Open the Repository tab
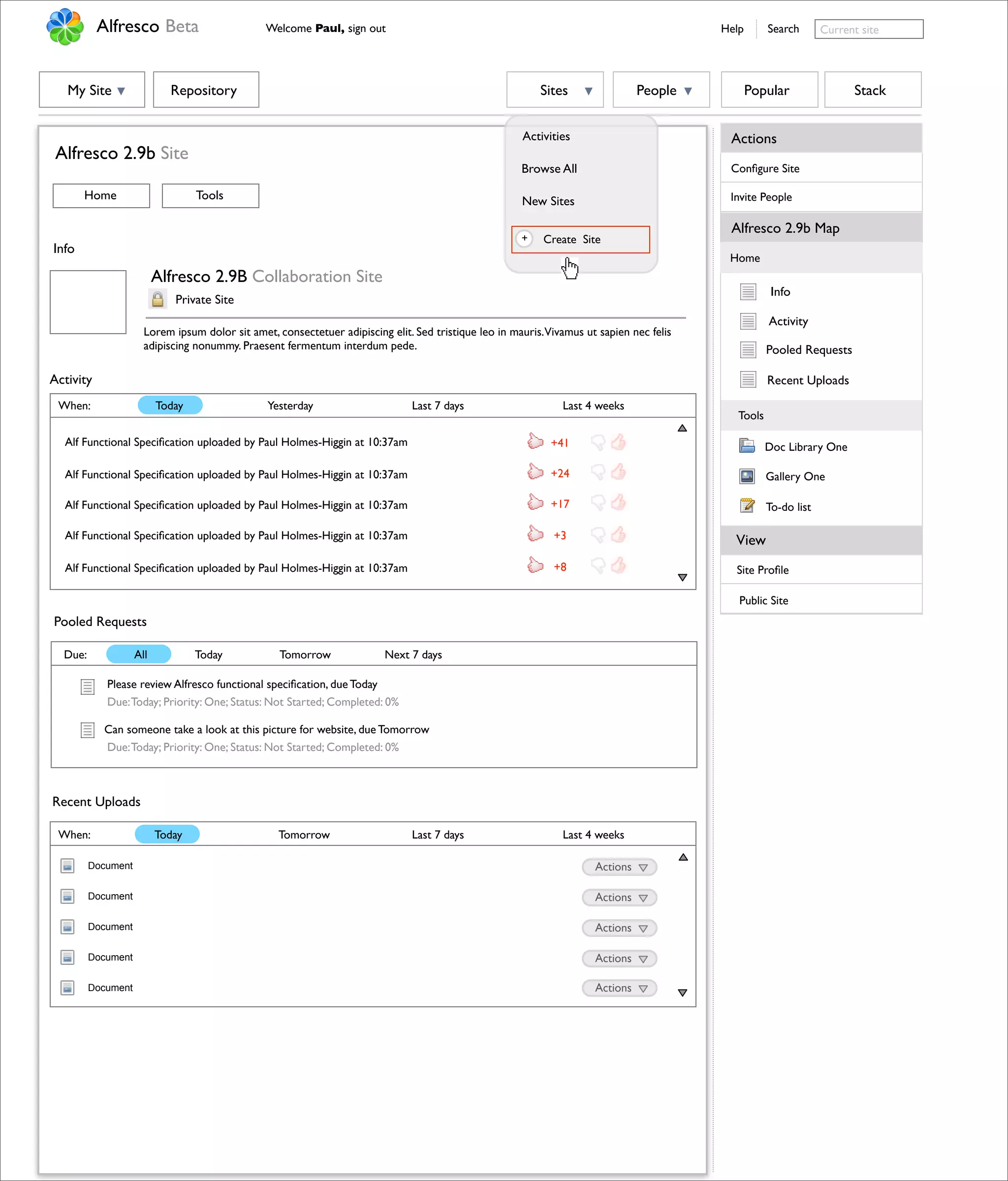 [x=206, y=90]
